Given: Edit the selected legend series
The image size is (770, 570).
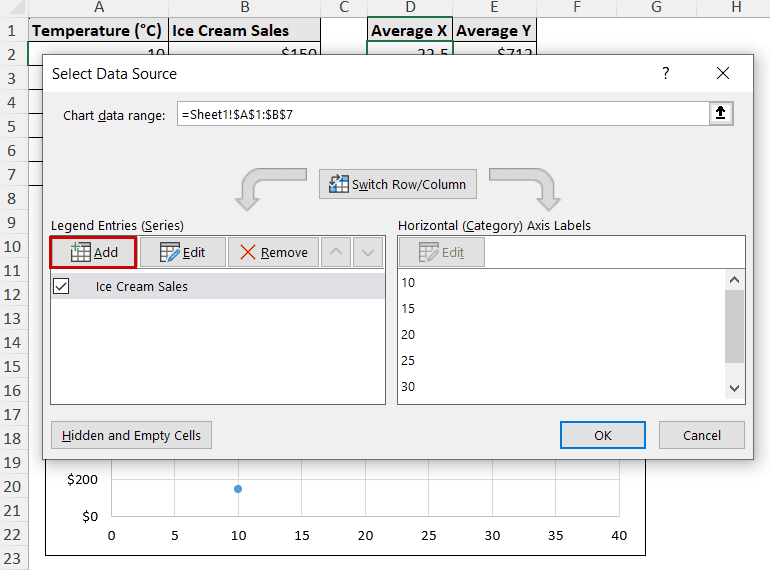Looking at the screenshot, I should click(183, 252).
